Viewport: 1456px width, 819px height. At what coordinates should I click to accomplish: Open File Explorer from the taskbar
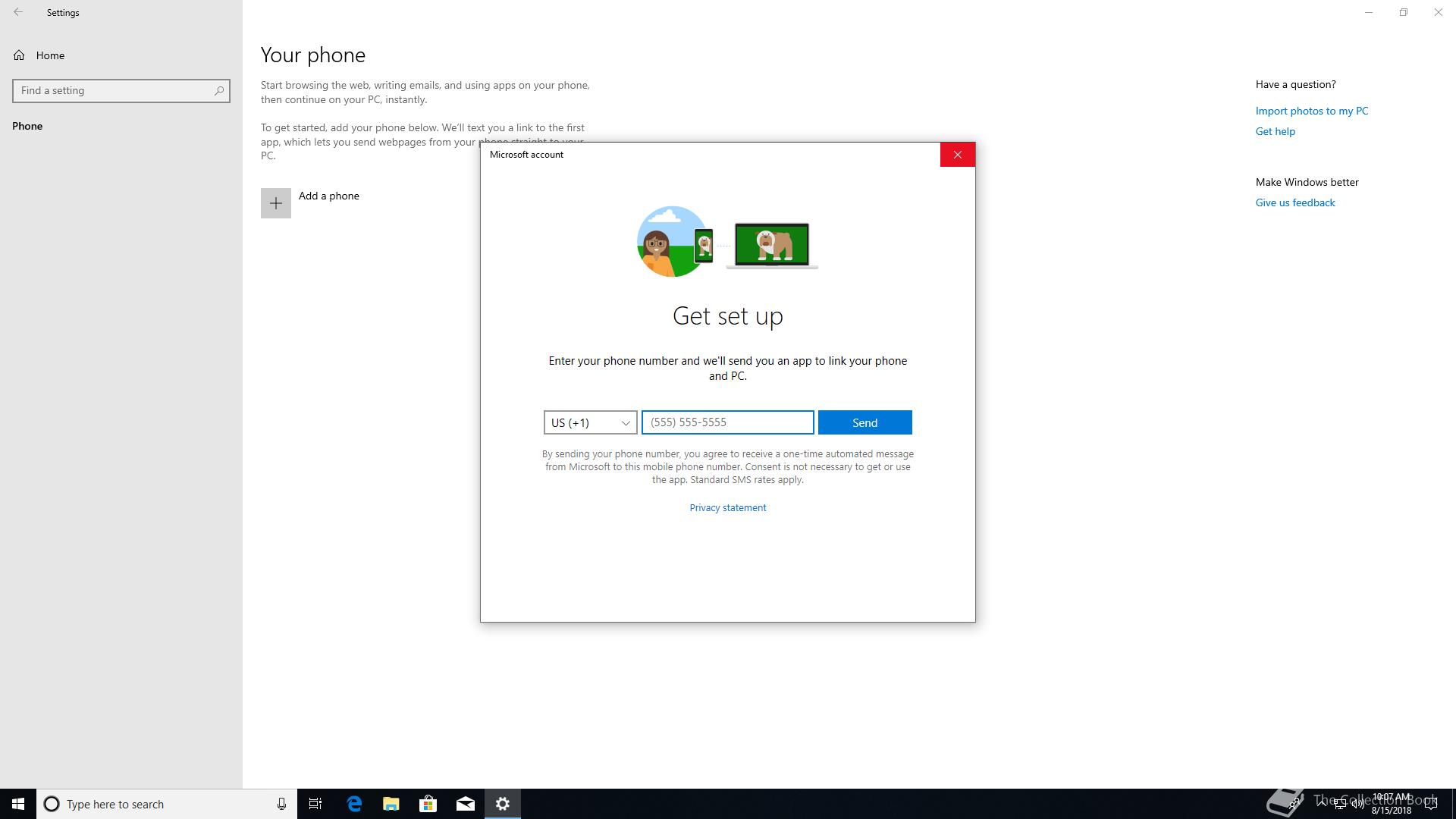(x=391, y=804)
